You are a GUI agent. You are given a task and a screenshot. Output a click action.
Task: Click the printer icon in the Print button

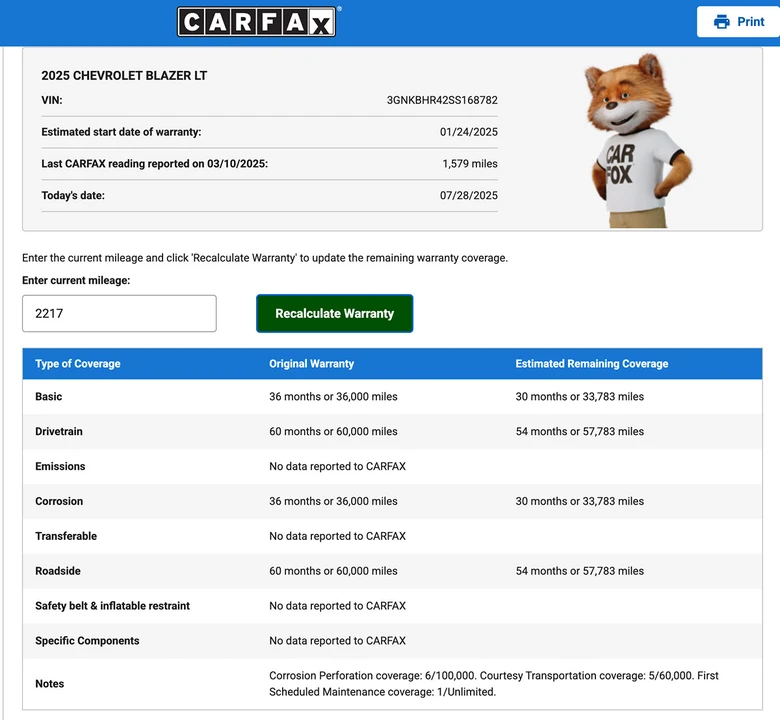point(721,22)
